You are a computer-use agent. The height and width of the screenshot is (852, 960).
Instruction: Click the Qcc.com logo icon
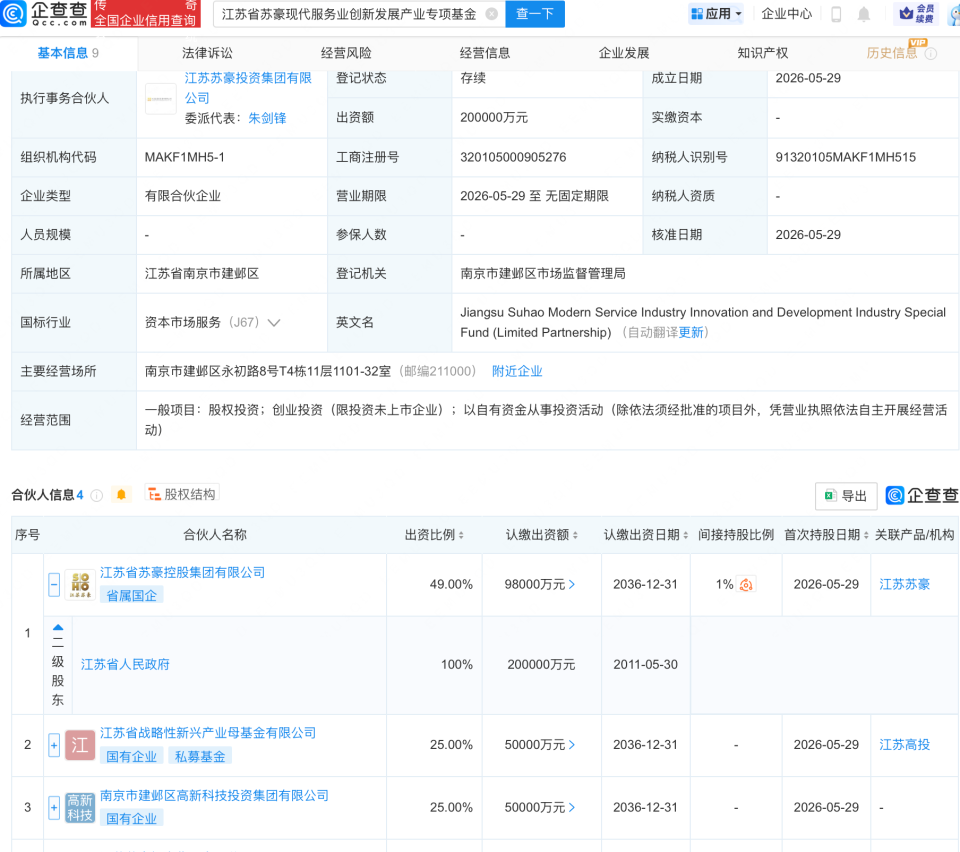click(x=13, y=13)
